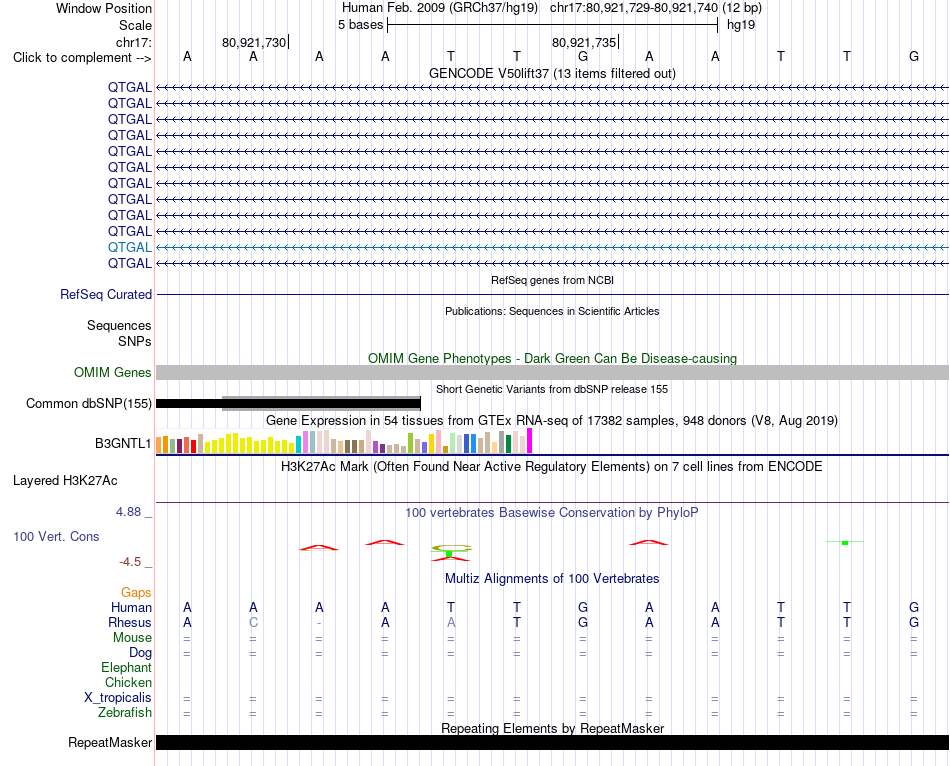Click the B3GNTL1 GTEx label
950x766 pixels.
coord(123,444)
